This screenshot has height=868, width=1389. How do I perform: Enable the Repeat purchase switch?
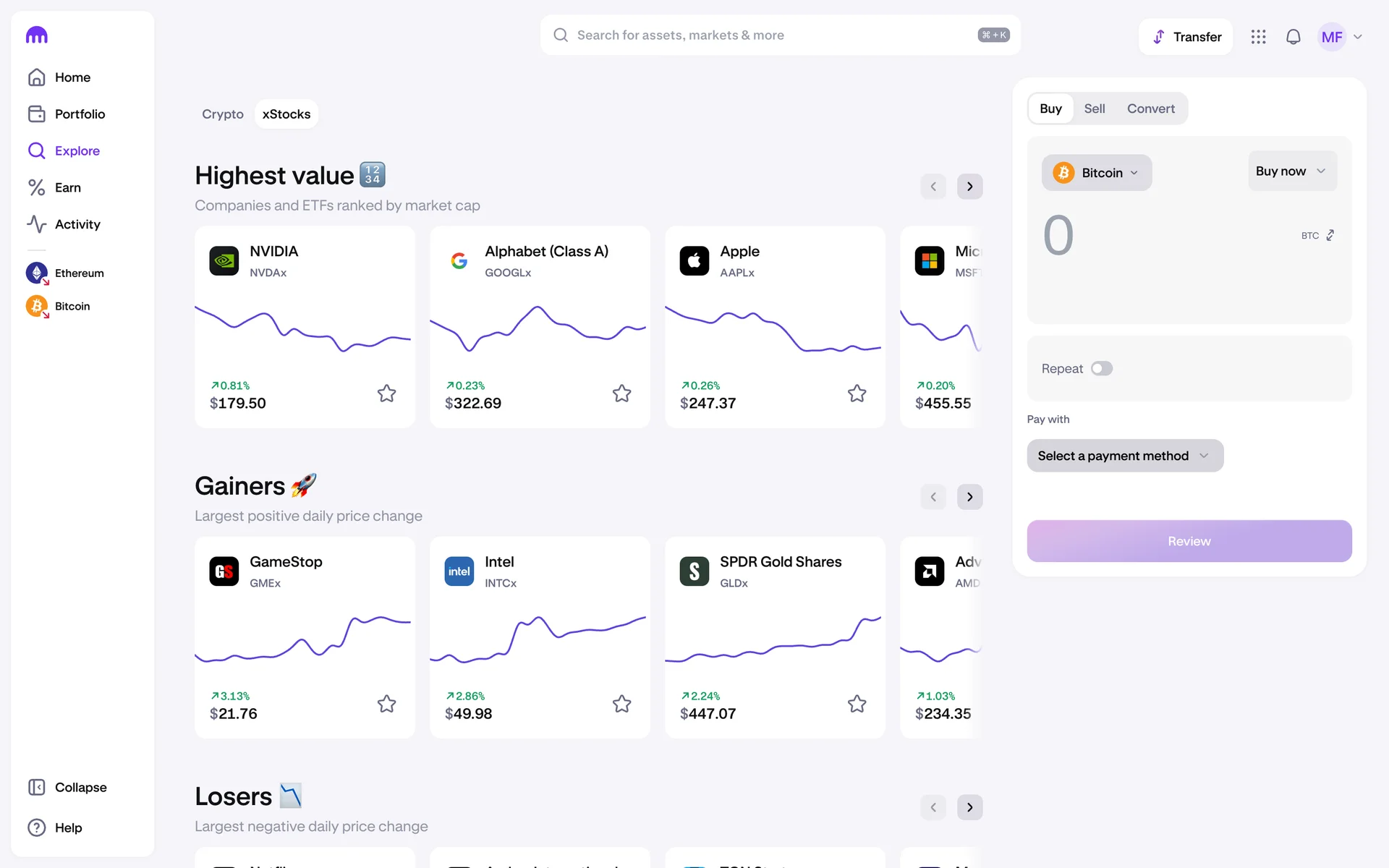(x=1101, y=368)
